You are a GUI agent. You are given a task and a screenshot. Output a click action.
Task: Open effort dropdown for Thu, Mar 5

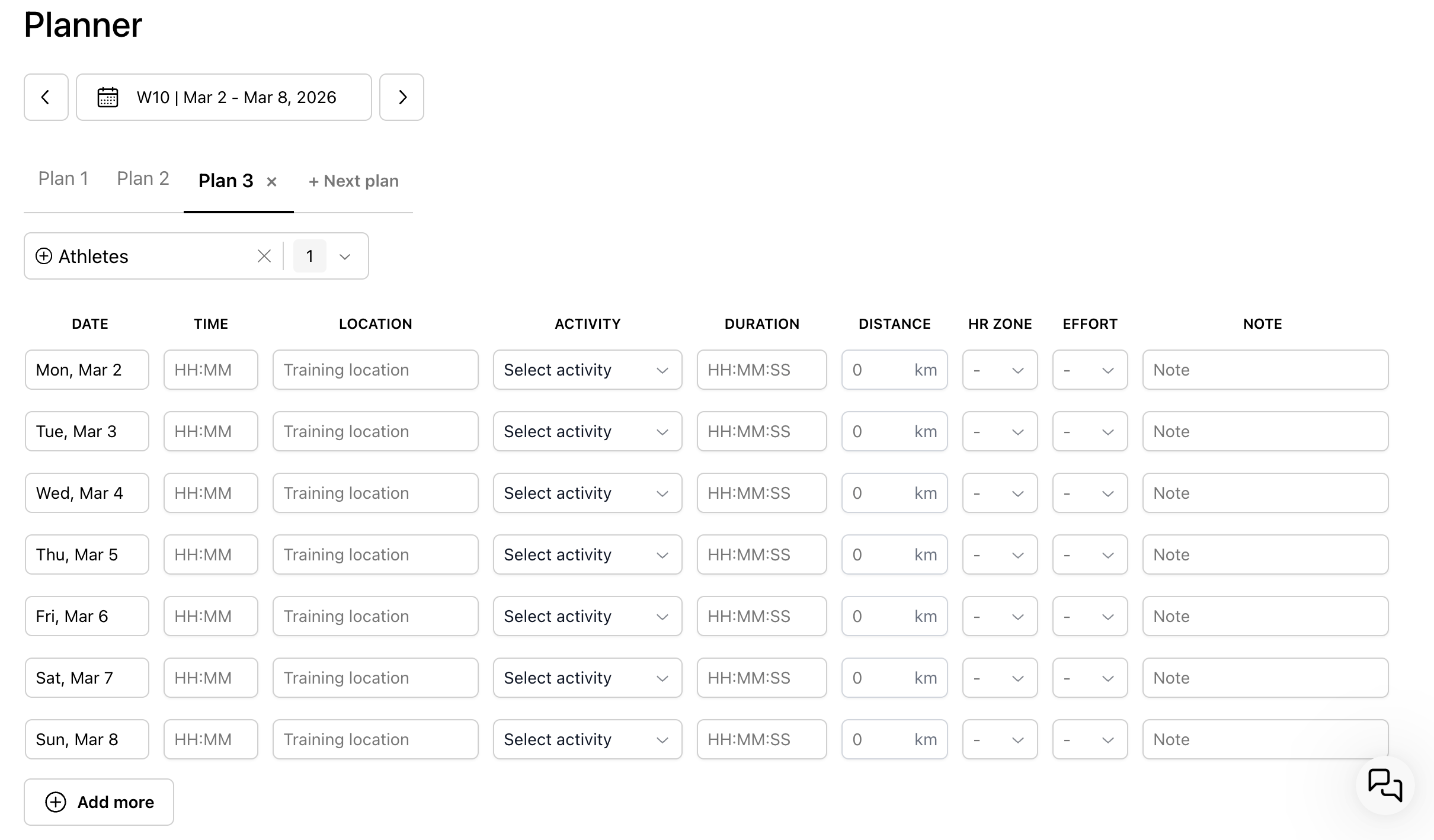[x=1090, y=554]
